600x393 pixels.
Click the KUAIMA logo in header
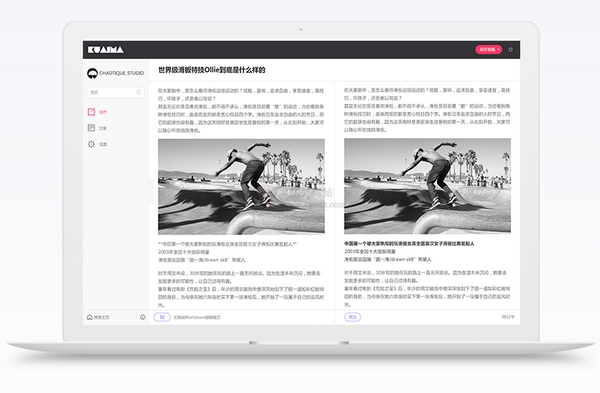tap(106, 50)
